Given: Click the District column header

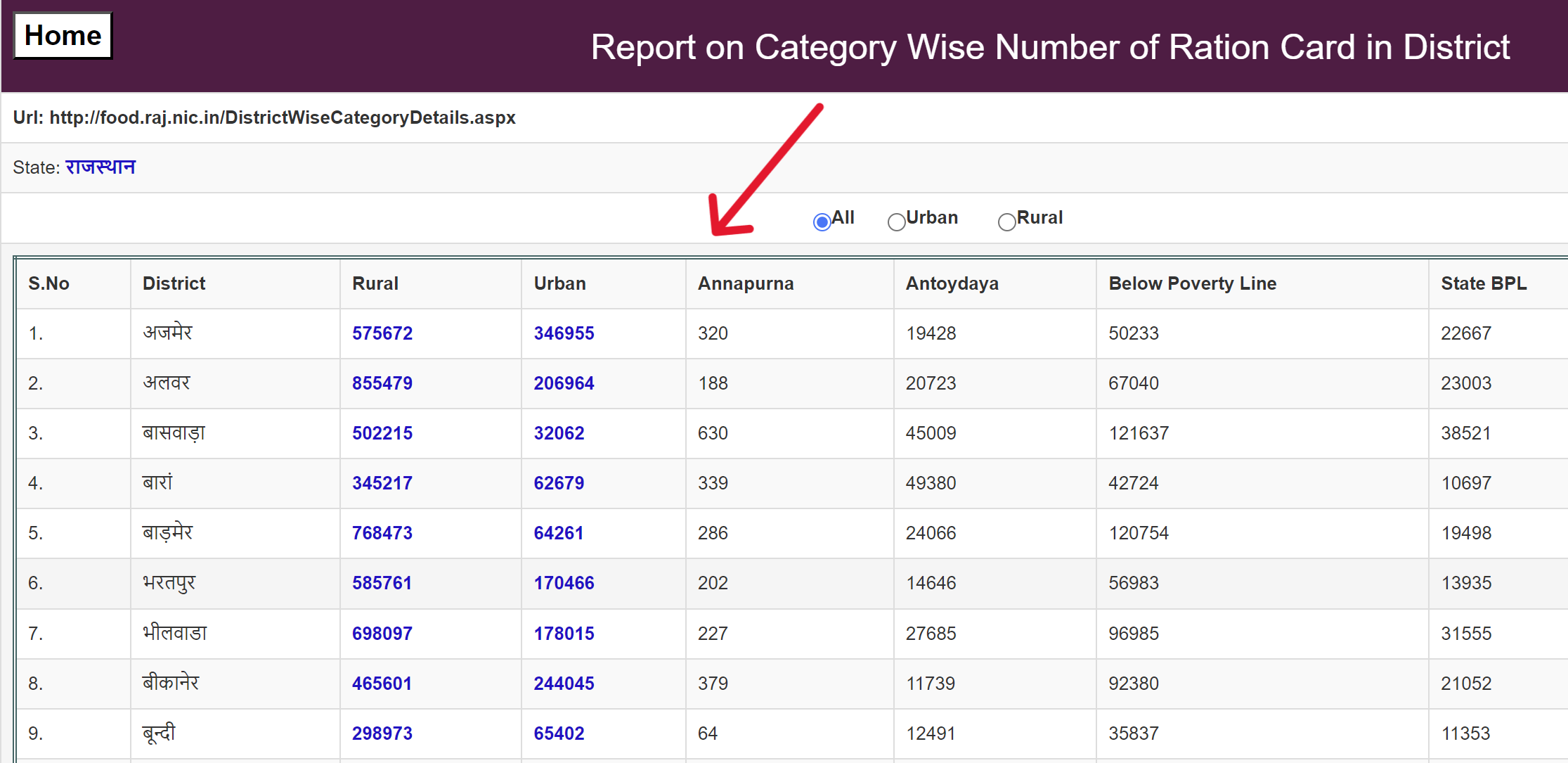Looking at the screenshot, I should click(174, 283).
